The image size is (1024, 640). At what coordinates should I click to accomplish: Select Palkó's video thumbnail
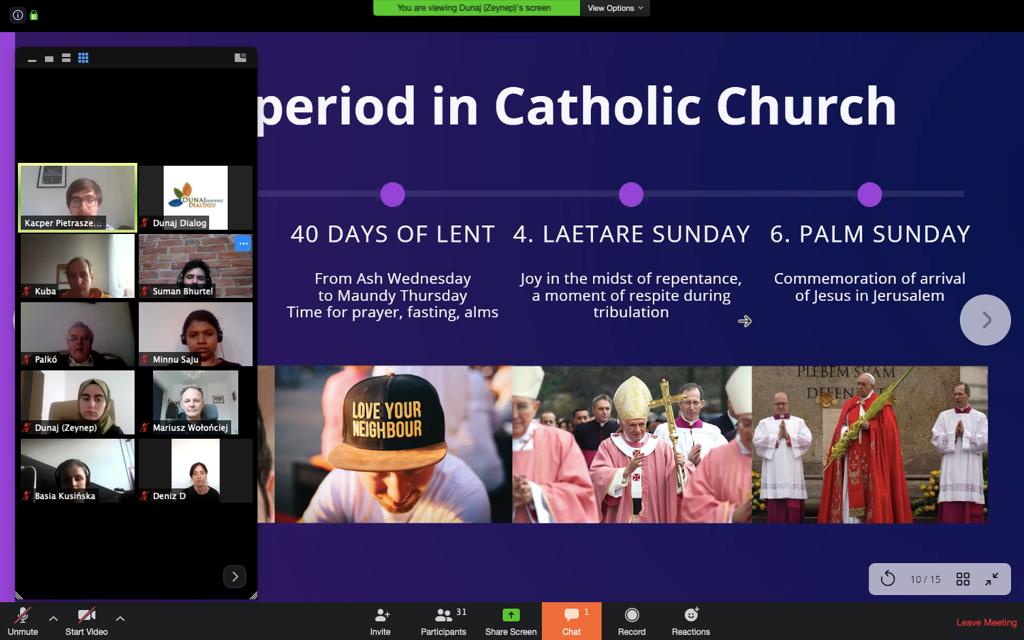point(78,334)
